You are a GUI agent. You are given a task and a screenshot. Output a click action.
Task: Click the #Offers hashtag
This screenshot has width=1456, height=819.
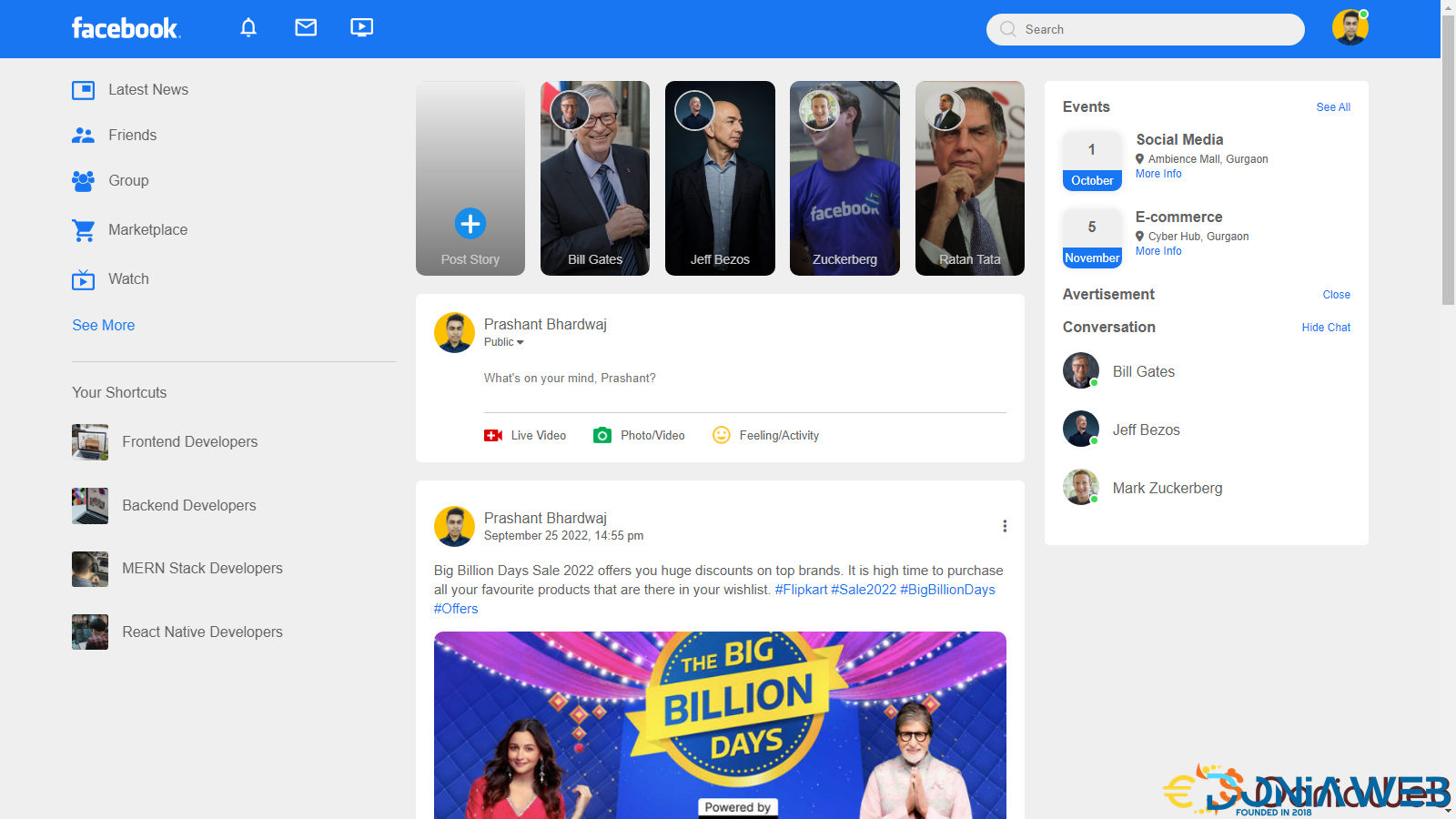[x=456, y=609]
